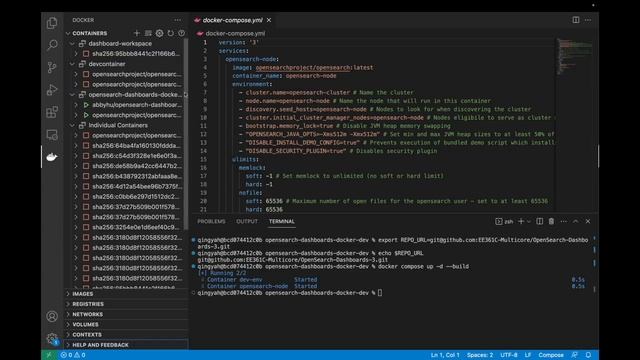Screen dimensions: 640x360
Task: Expand the NETWORKS section
Action: 126,314
